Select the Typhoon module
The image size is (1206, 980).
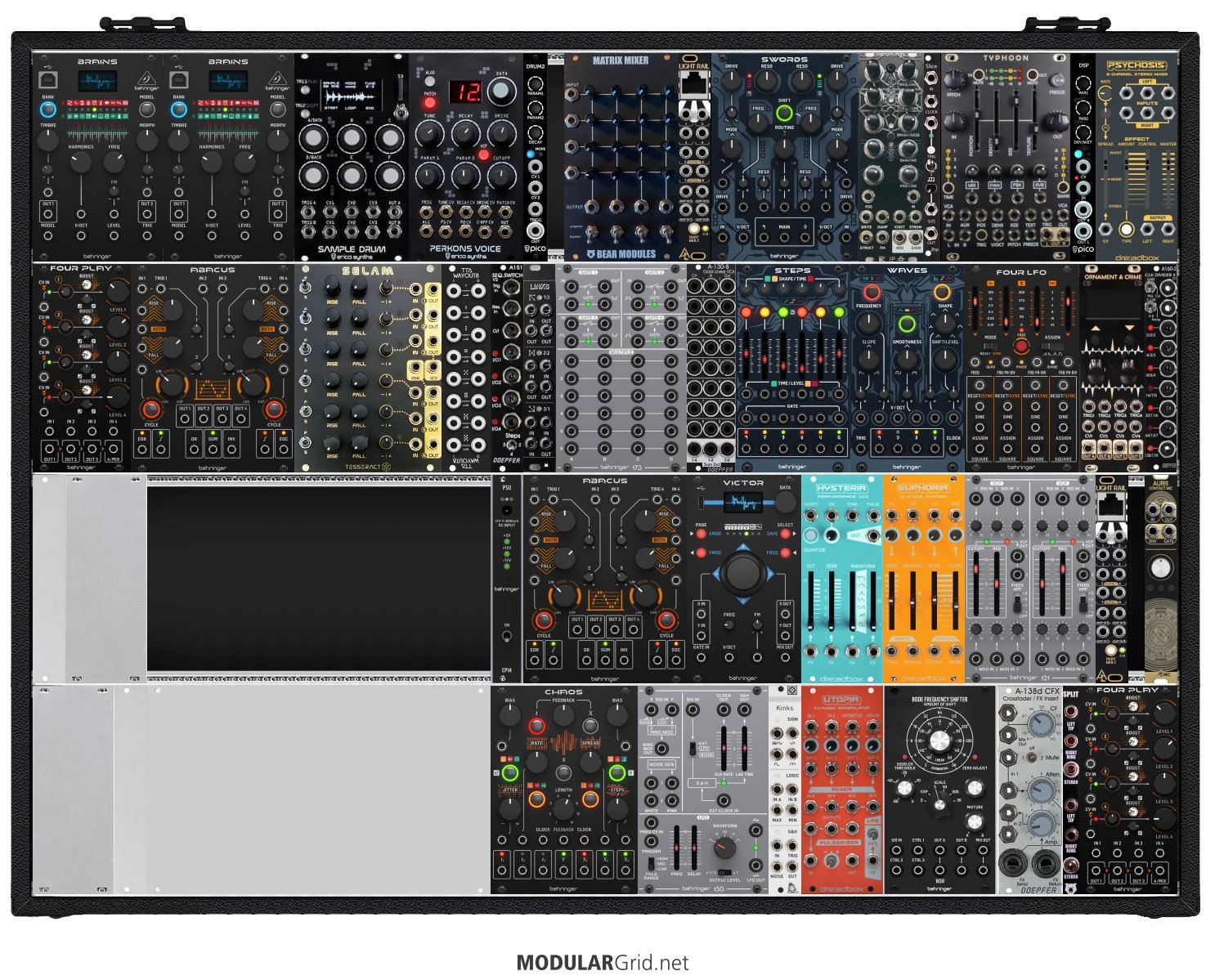point(1006,157)
